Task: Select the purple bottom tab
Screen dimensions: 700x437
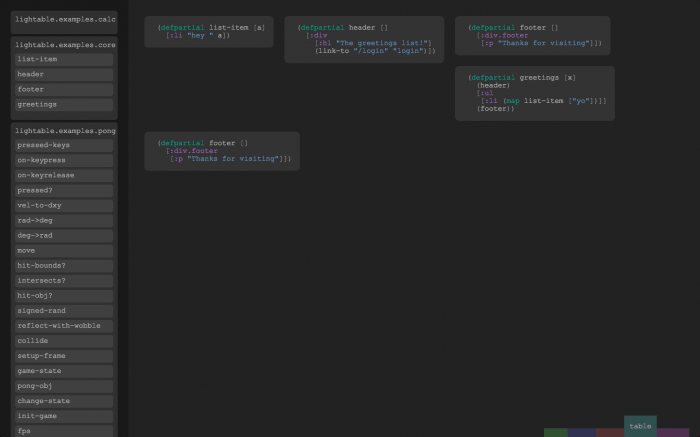Action: point(673,433)
